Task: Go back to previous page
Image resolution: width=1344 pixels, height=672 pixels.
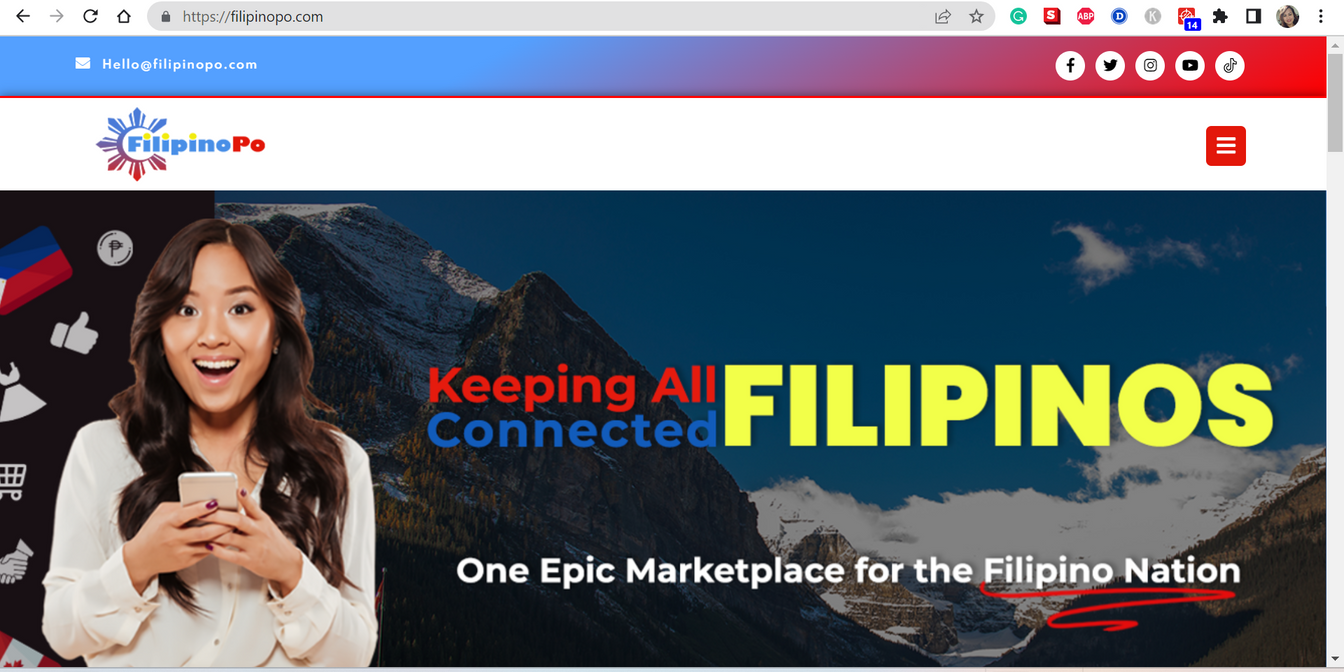Action: 22,16
